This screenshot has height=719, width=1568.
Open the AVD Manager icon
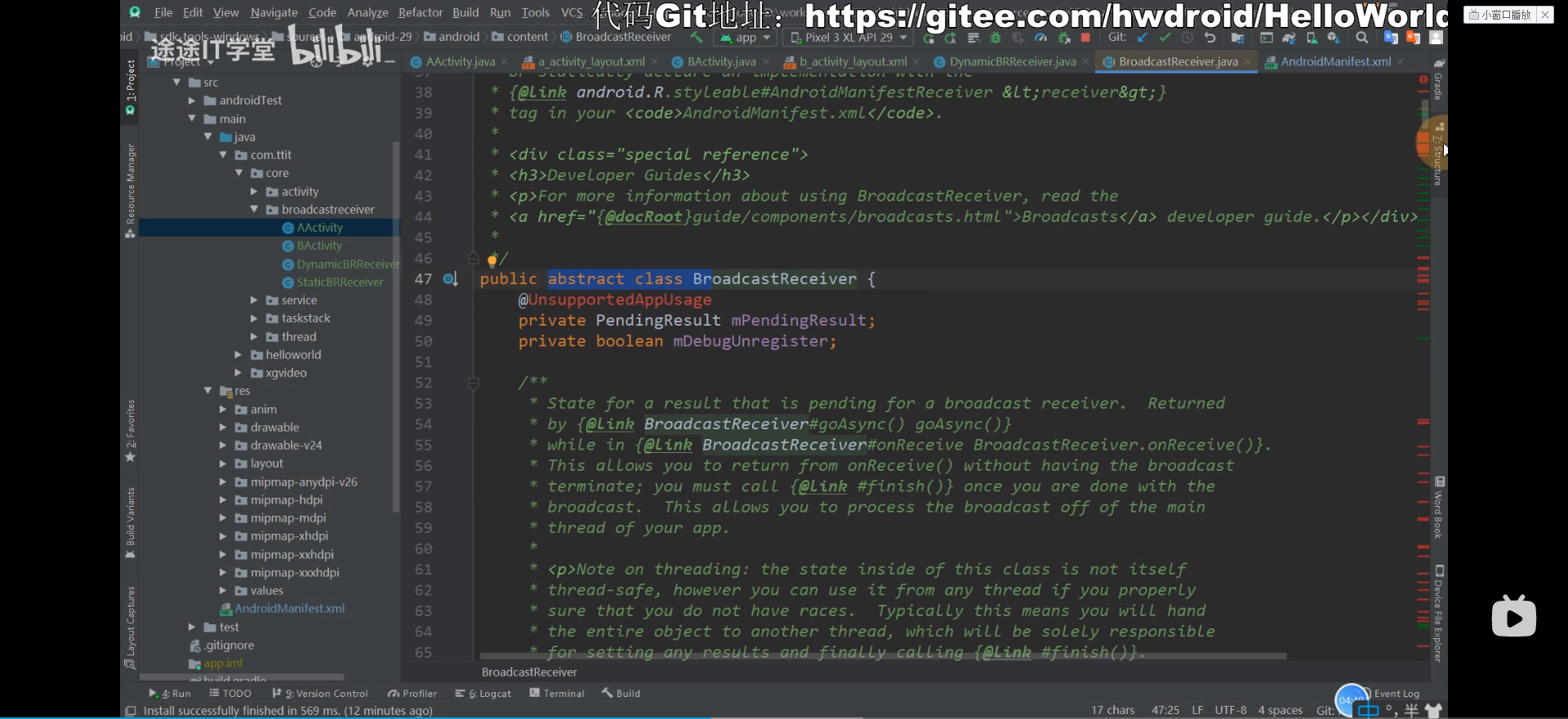point(1312,38)
